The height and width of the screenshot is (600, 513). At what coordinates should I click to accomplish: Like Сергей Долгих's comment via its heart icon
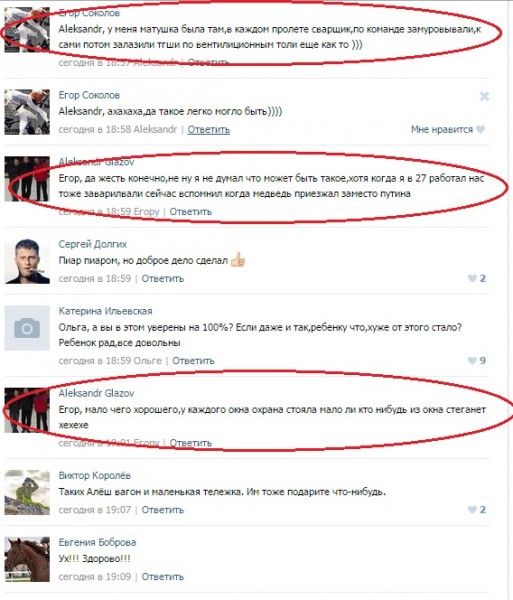click(472, 278)
